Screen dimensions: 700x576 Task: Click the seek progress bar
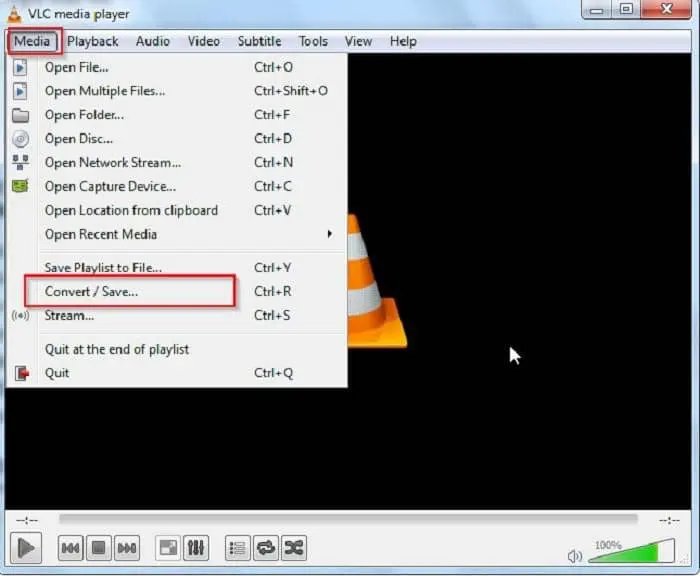(348, 519)
